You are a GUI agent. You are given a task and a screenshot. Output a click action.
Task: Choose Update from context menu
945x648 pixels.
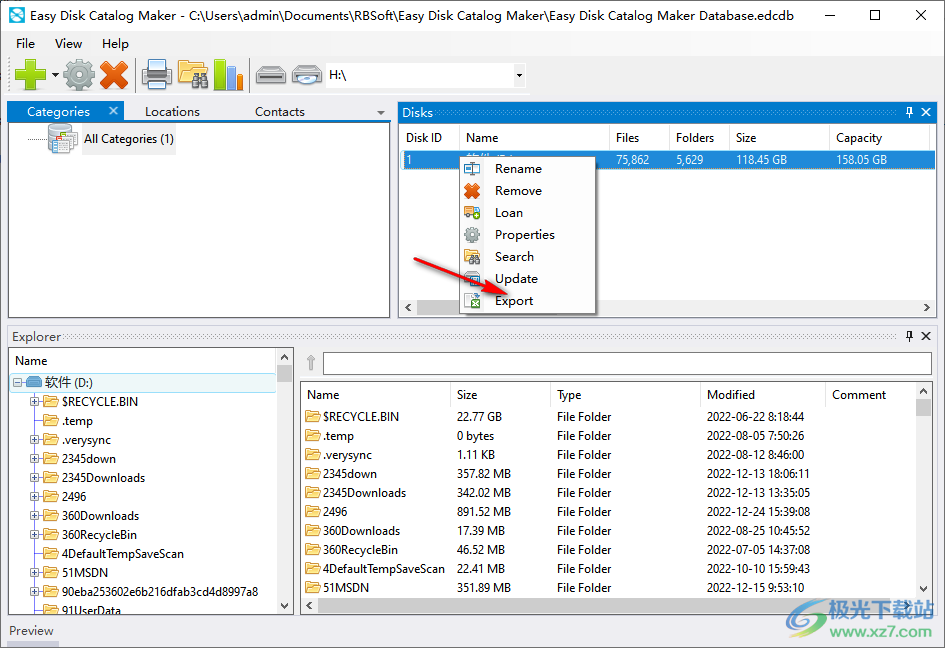point(527,278)
